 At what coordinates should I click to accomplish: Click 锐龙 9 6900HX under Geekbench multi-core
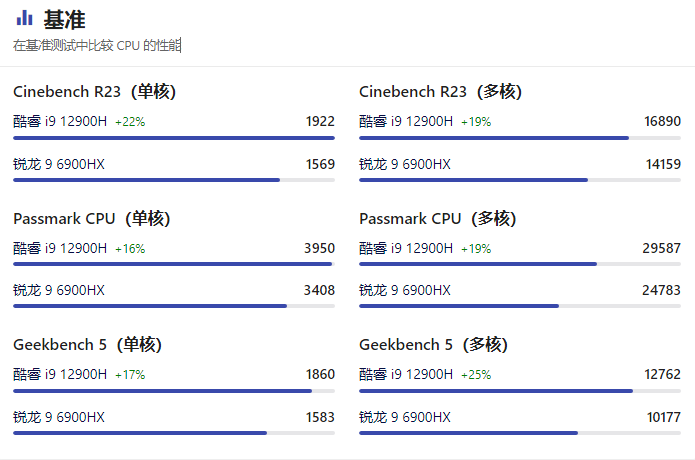405,417
